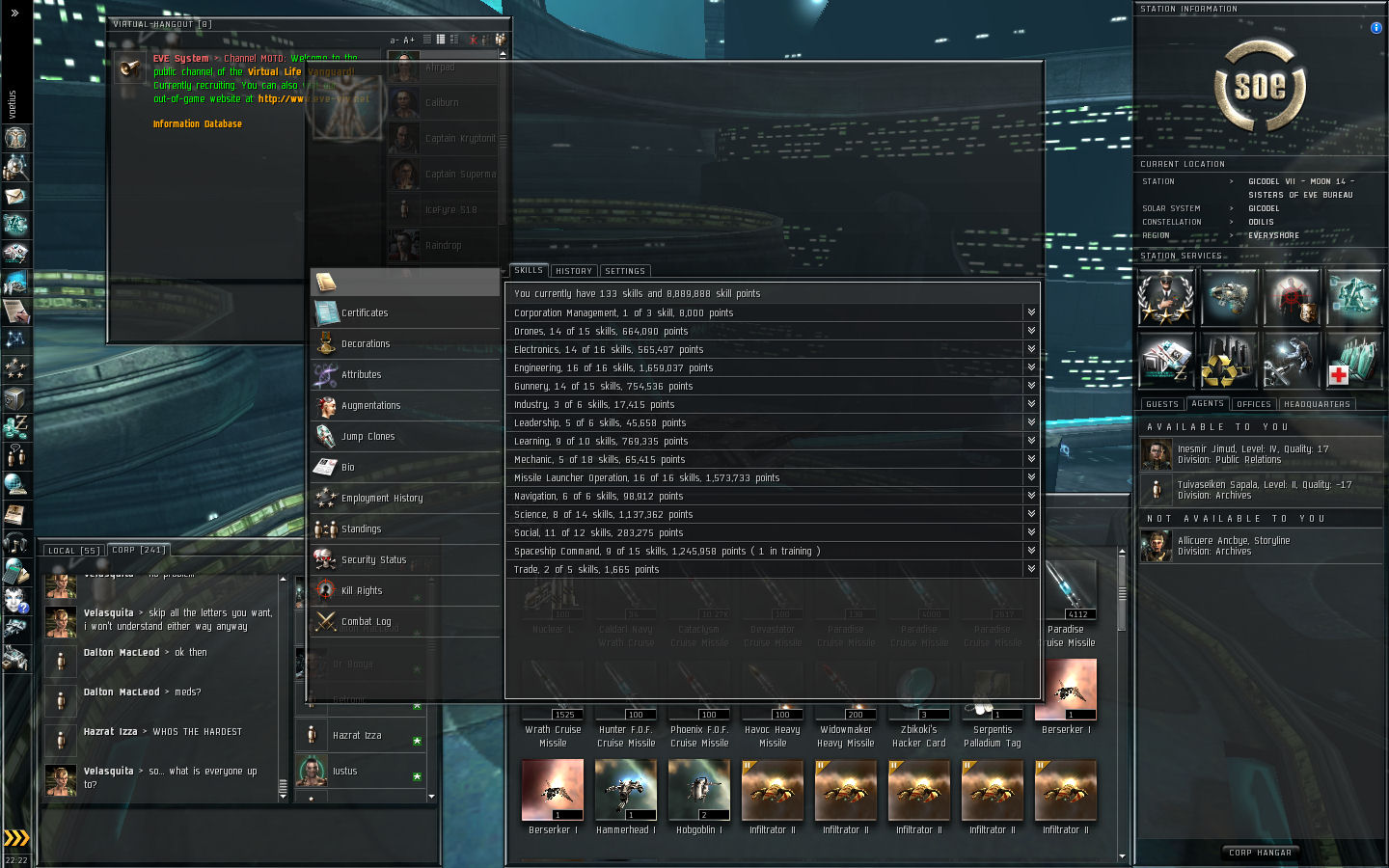Open the Offices tab in station panel
Image resolution: width=1389 pixels, height=868 pixels.
pos(1254,404)
